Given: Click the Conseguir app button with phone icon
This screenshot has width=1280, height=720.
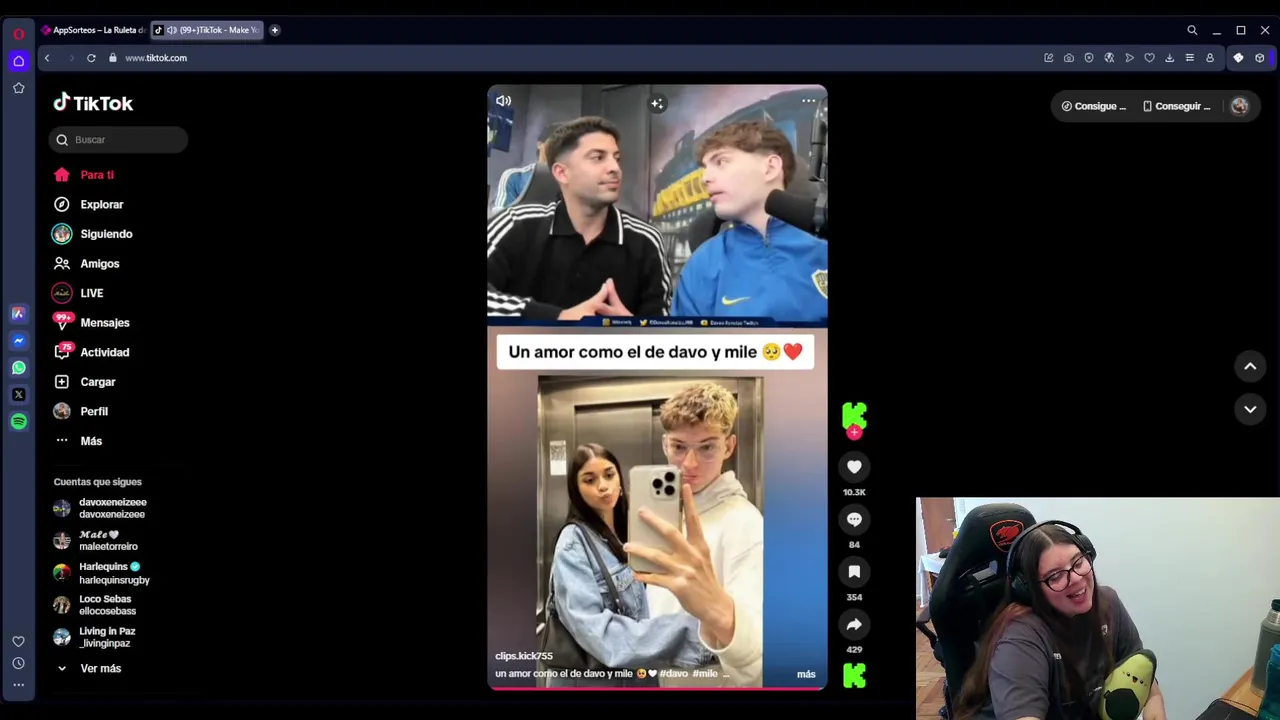Looking at the screenshot, I should [x=1177, y=106].
